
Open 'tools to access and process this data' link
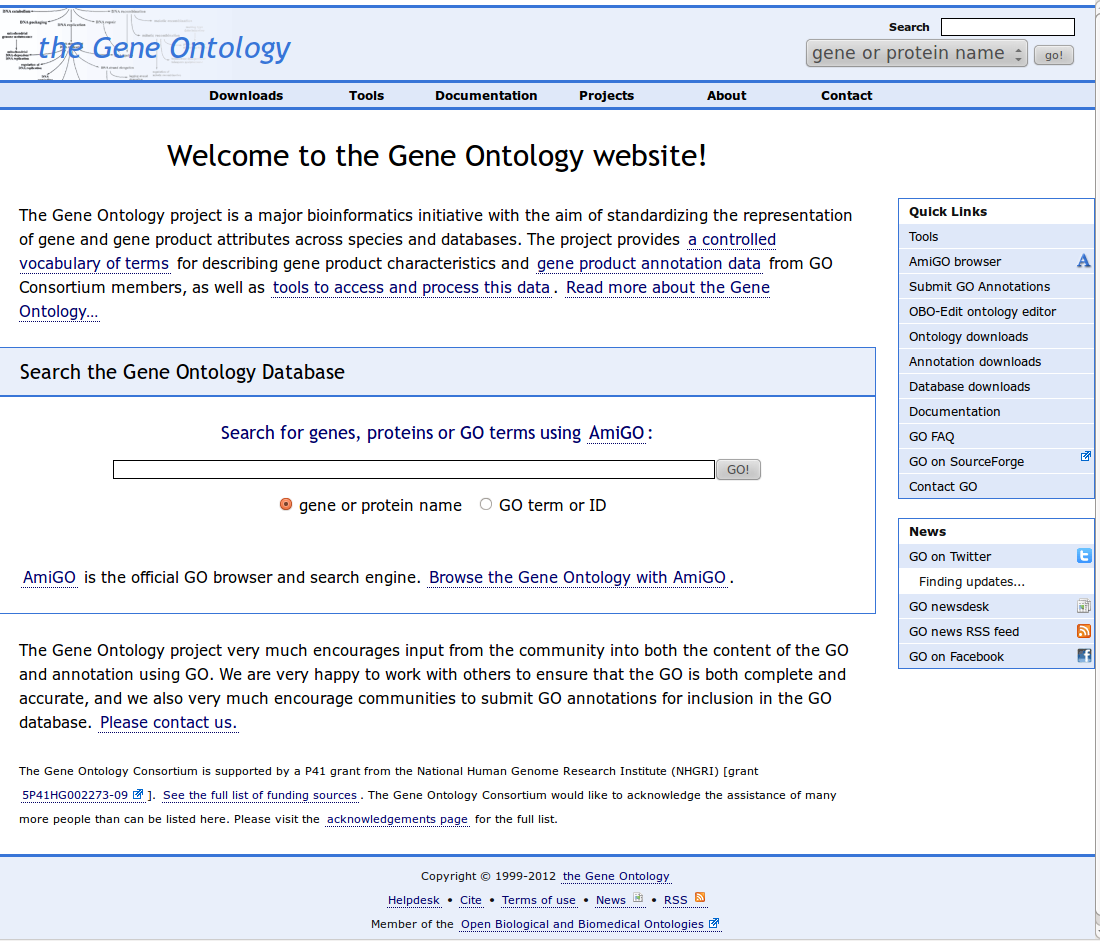[x=411, y=288]
